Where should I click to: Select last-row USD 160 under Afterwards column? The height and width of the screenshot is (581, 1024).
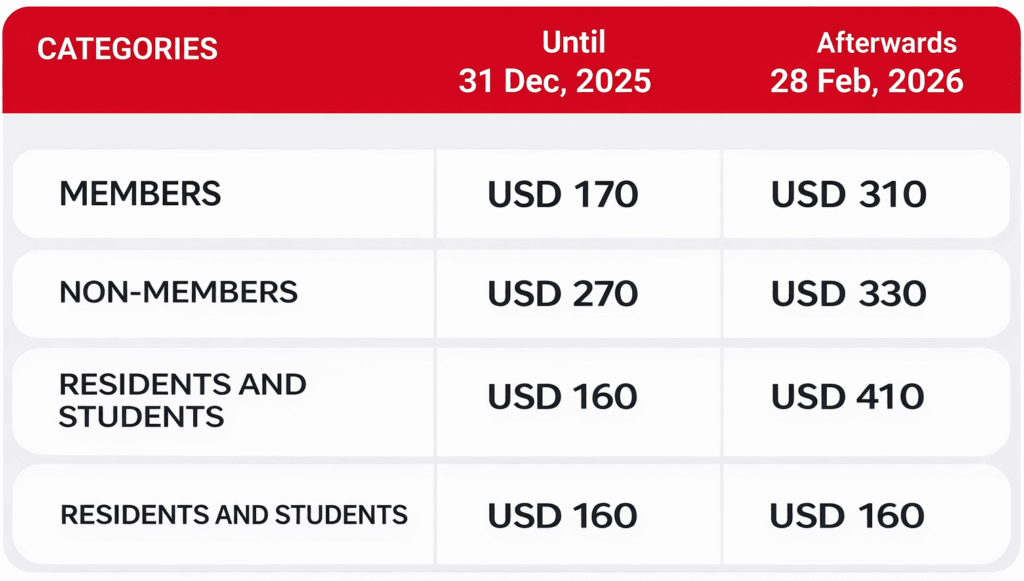click(848, 516)
